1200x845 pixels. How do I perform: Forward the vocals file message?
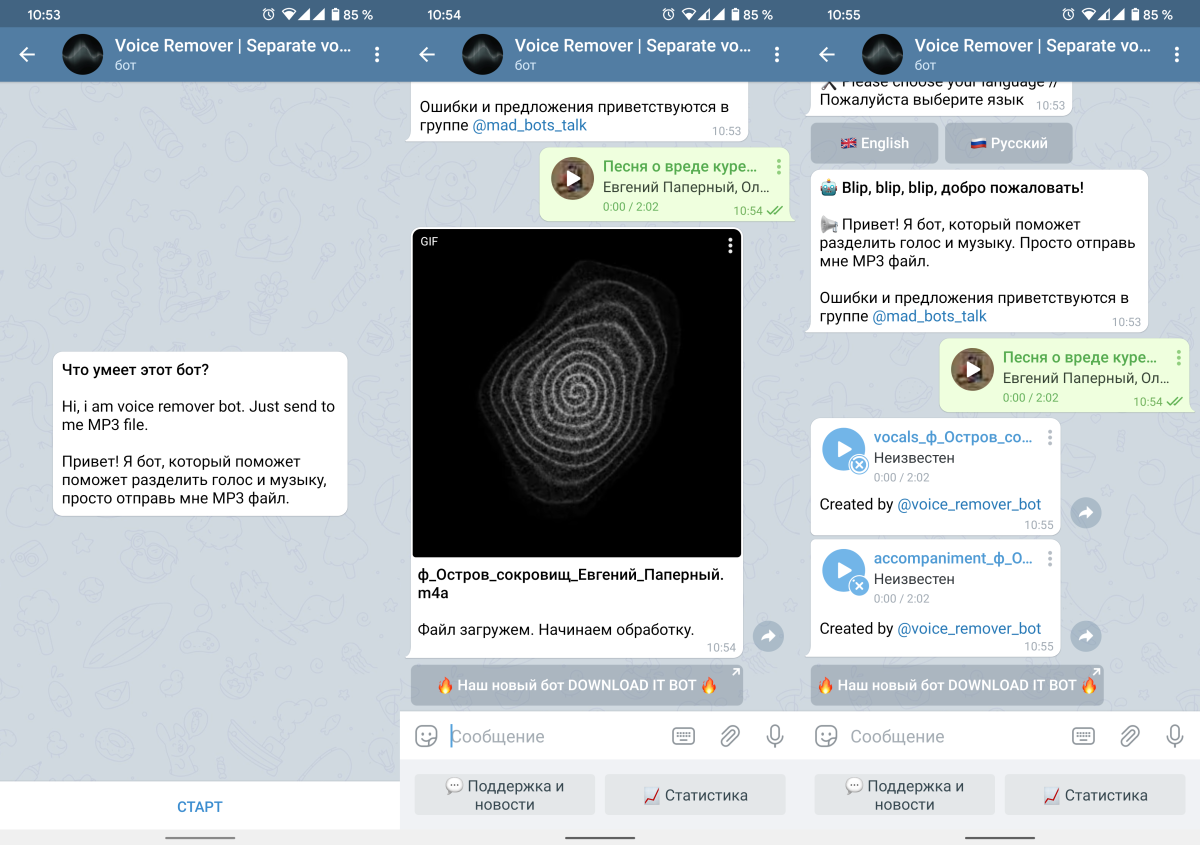click(1086, 514)
